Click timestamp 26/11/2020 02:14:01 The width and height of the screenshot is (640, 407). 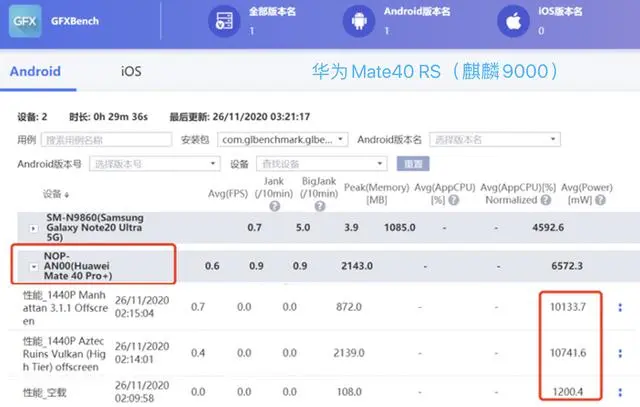coord(142,353)
